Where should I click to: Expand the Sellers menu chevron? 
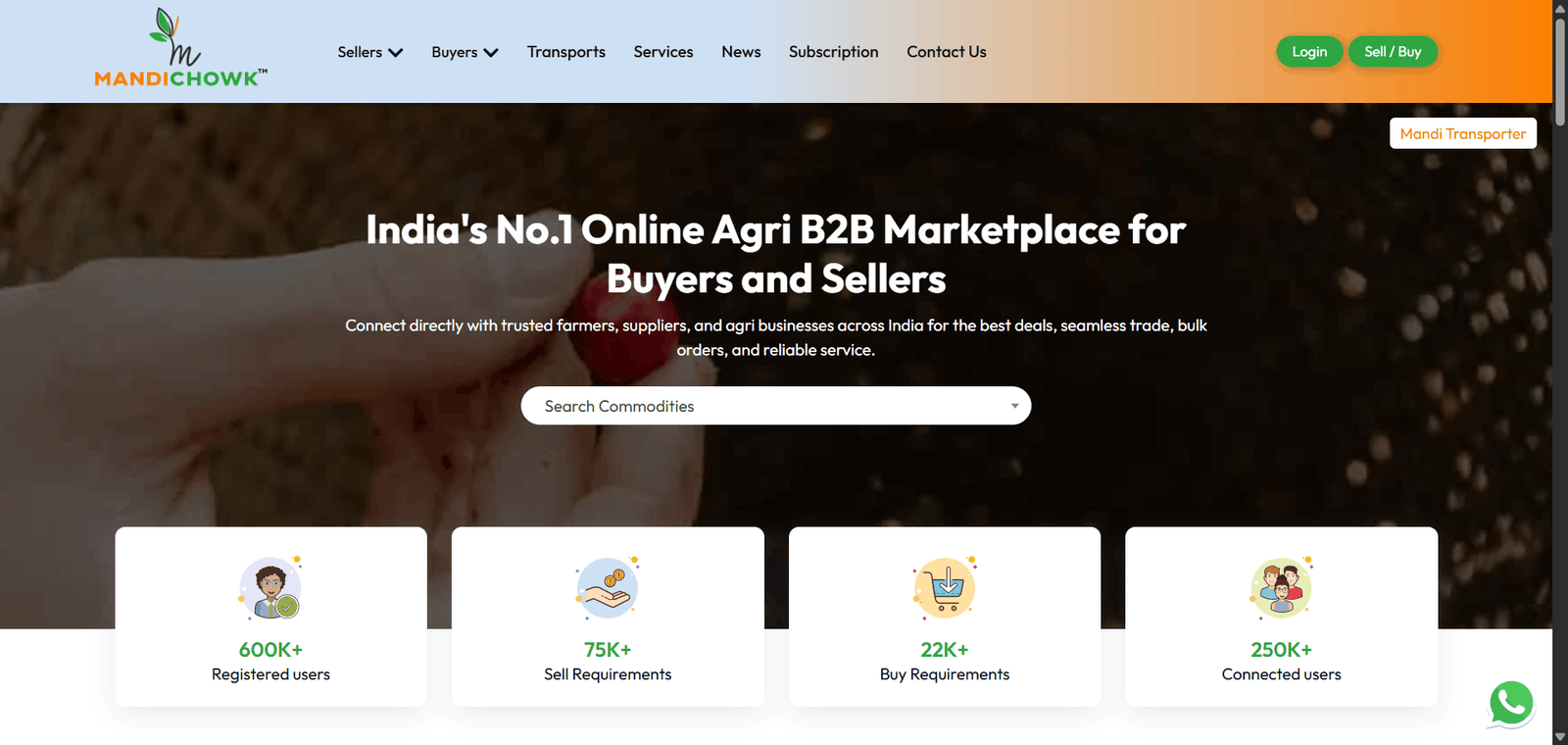click(x=396, y=53)
